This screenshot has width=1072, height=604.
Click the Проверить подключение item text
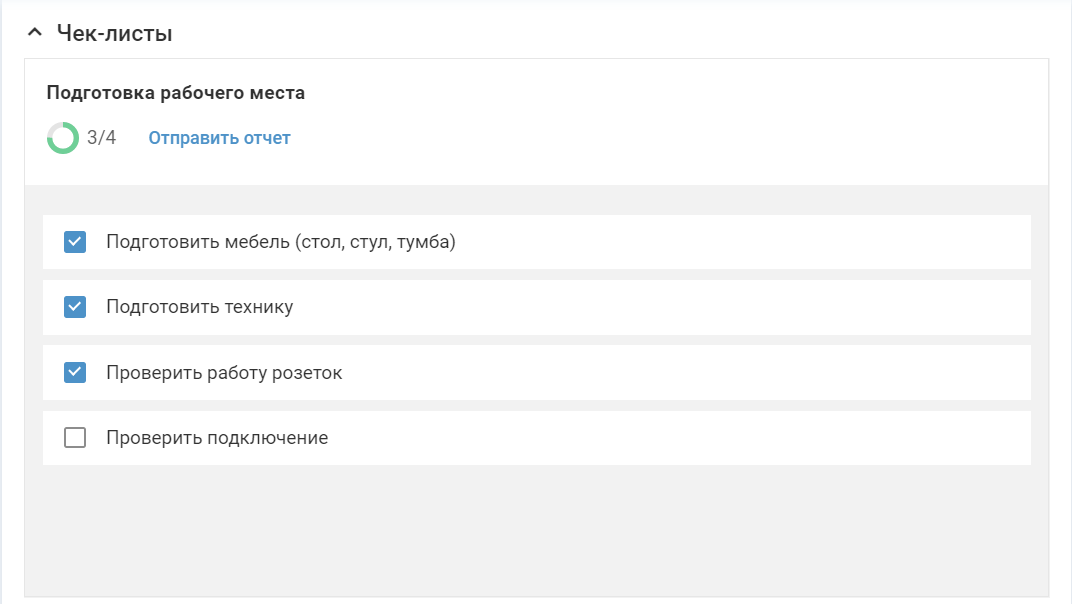pyautogui.click(x=217, y=438)
